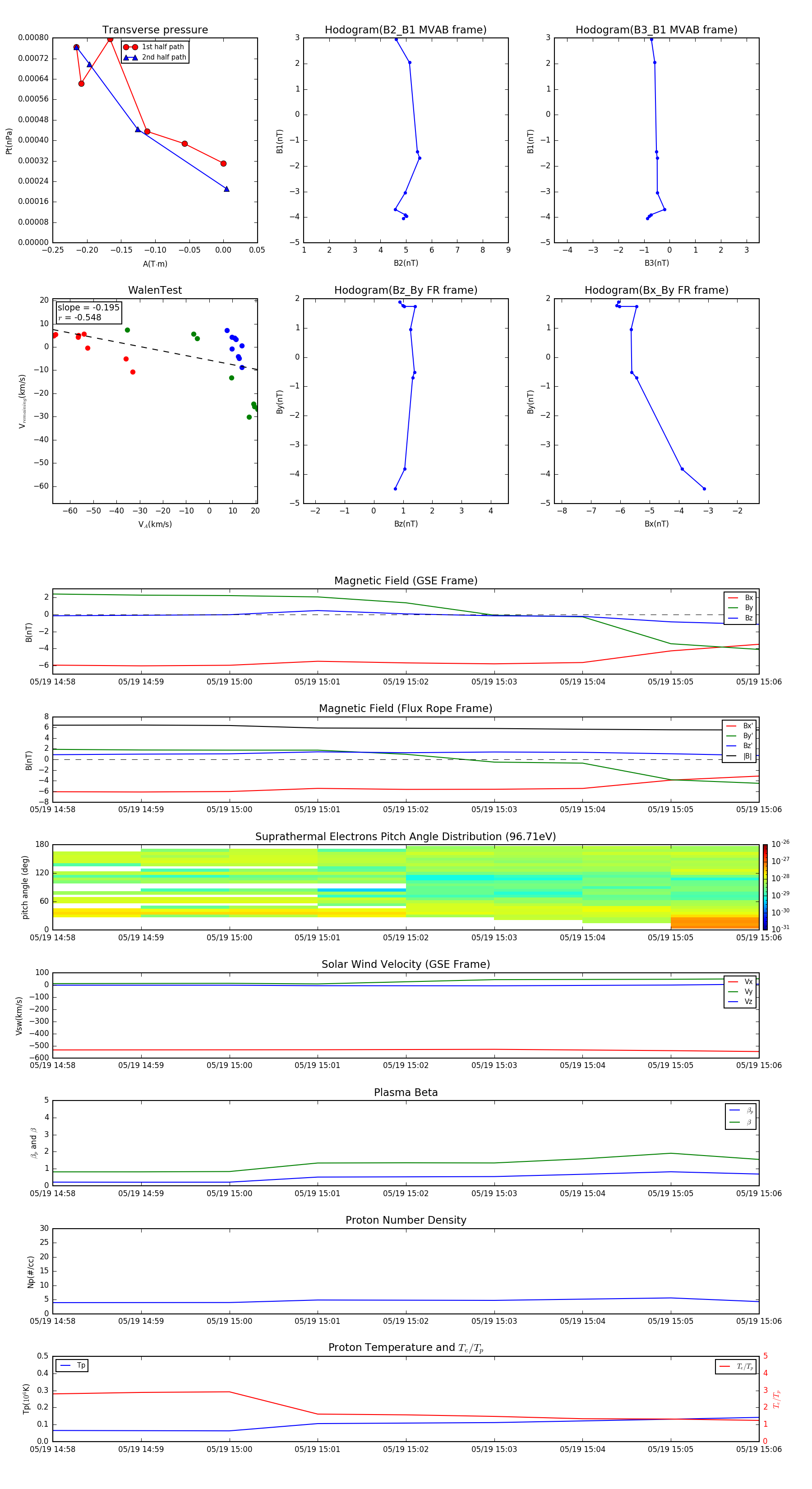Click the dashed regression line in WalenTest plot
Viewport: 812px width, 1489px height.
tap(155, 349)
